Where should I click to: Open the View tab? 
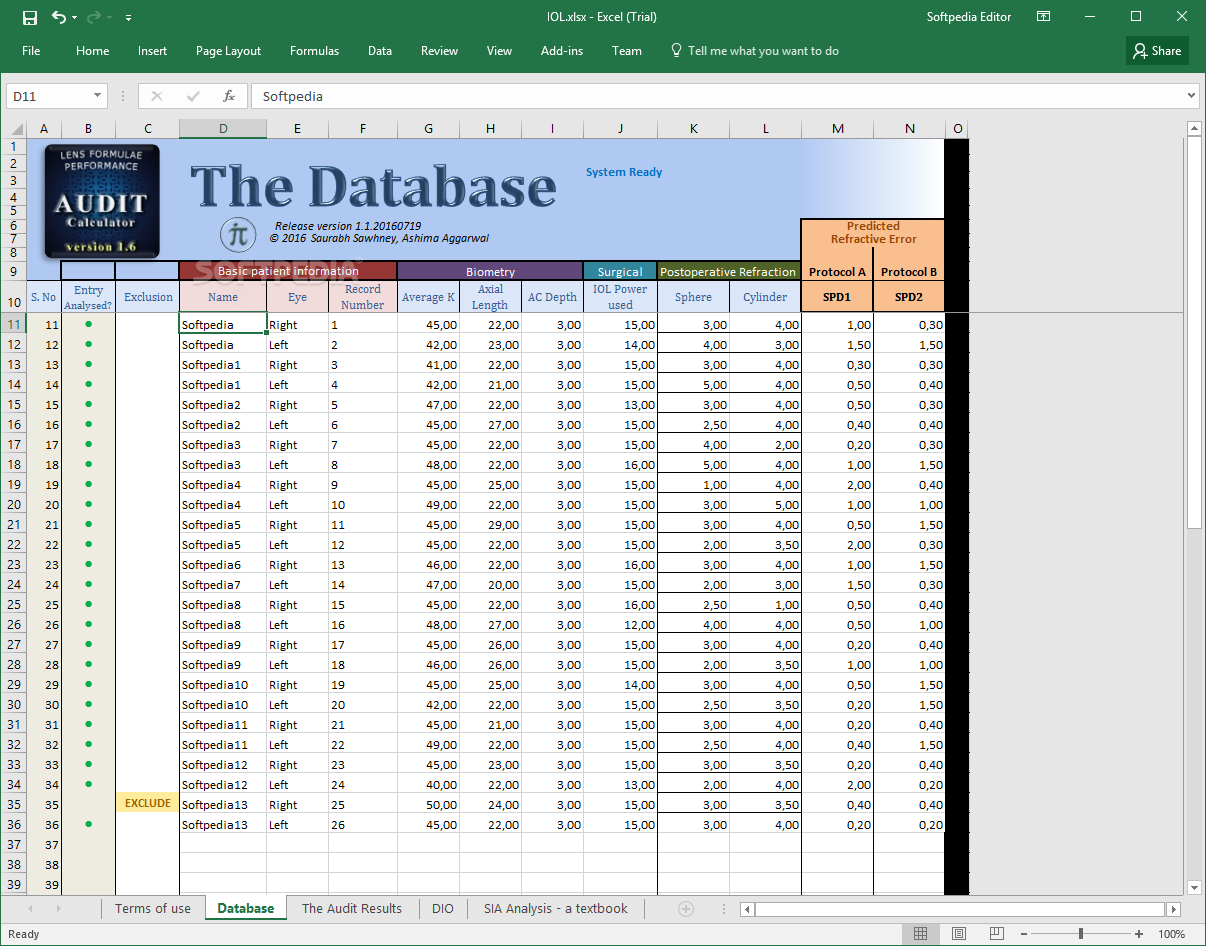point(499,51)
